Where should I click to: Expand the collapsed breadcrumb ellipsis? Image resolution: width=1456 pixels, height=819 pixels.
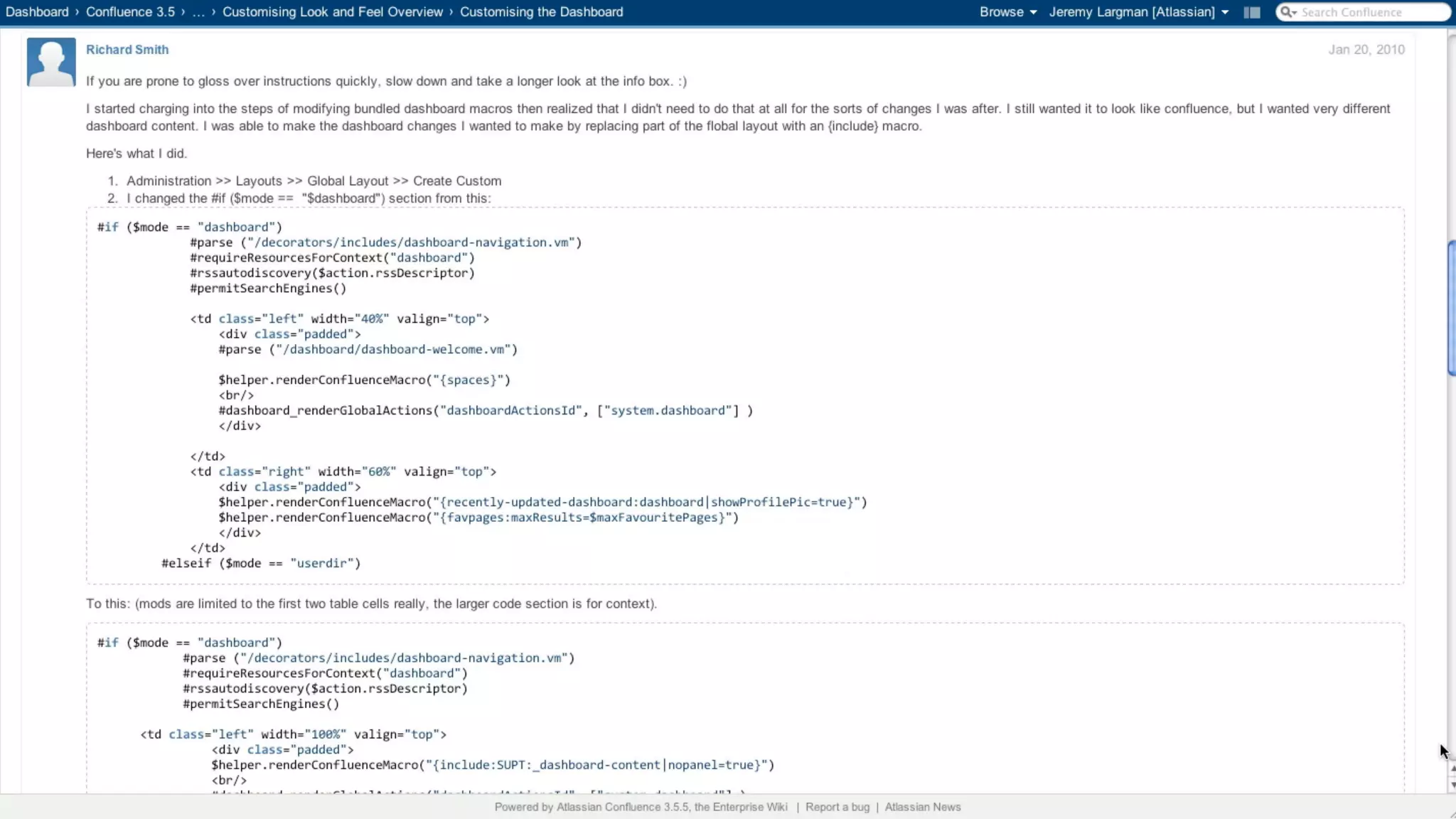198,12
